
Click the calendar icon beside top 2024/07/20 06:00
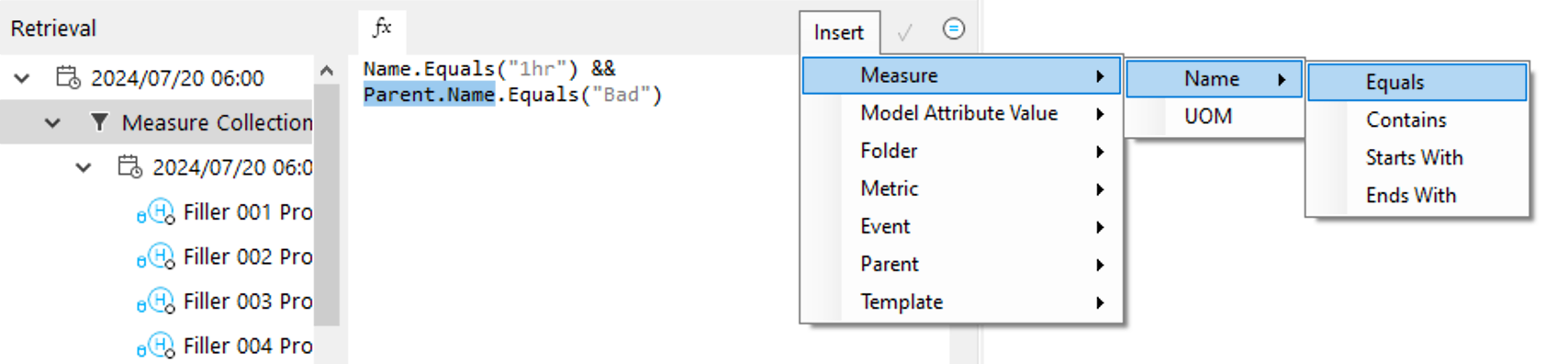[68, 77]
